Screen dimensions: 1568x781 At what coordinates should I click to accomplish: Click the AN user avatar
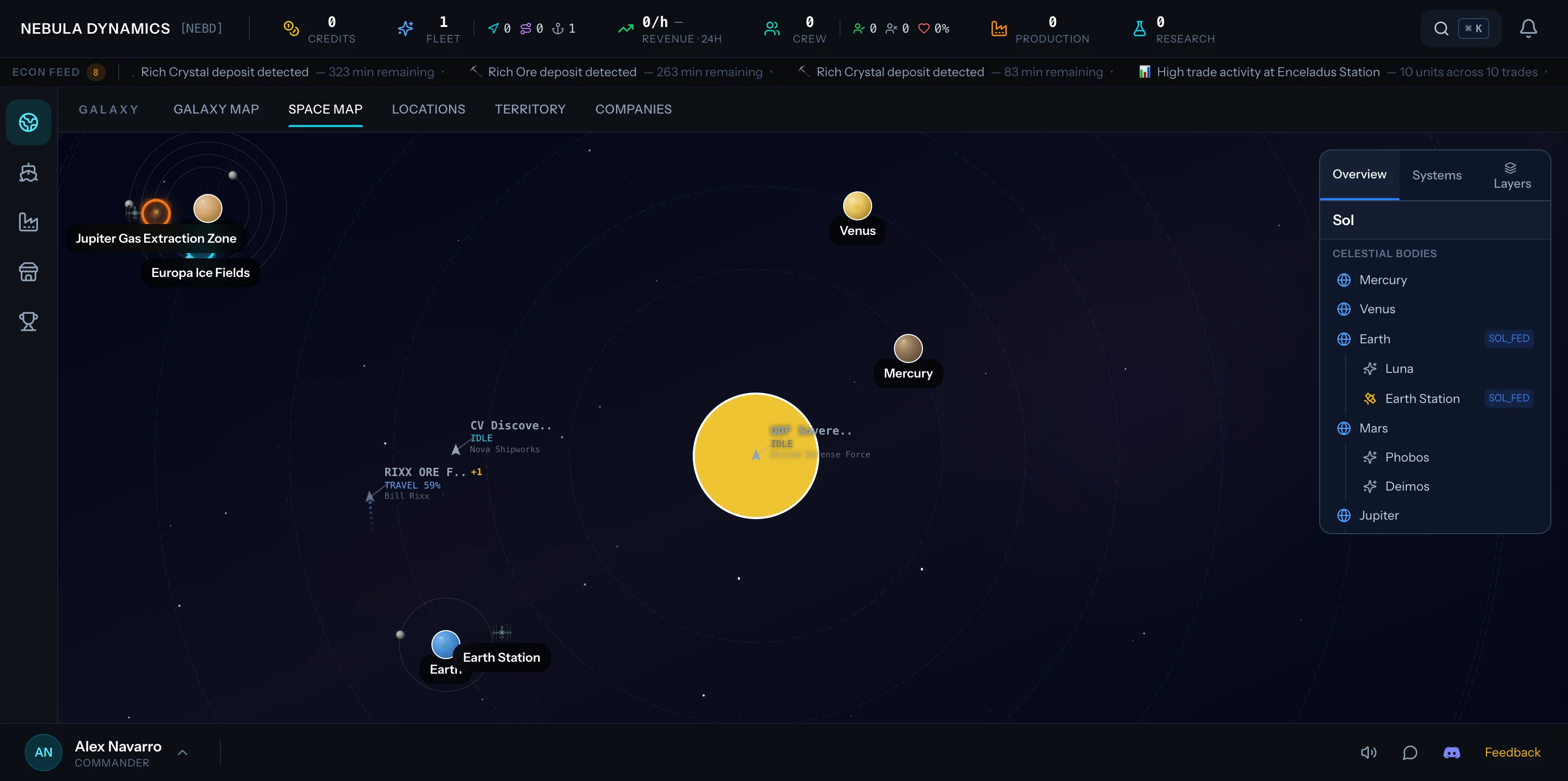tap(43, 752)
